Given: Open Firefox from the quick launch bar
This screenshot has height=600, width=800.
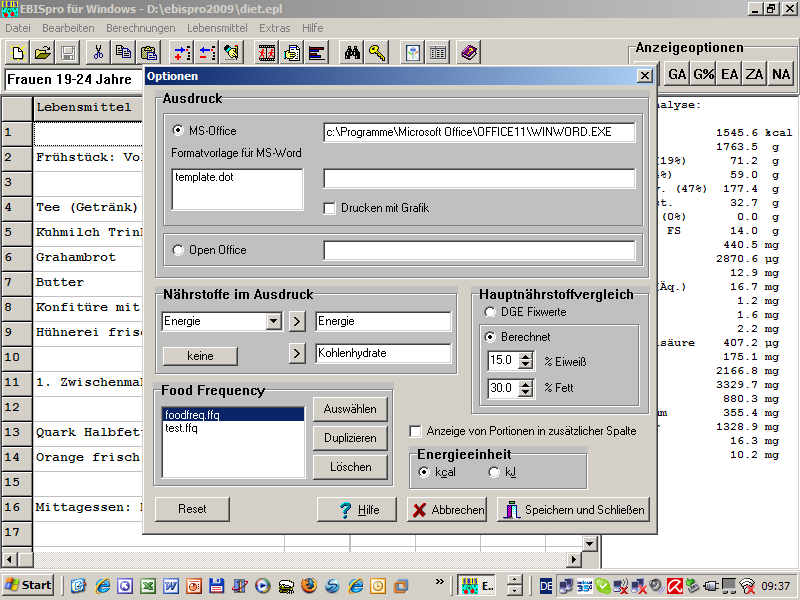Looking at the screenshot, I should (309, 585).
